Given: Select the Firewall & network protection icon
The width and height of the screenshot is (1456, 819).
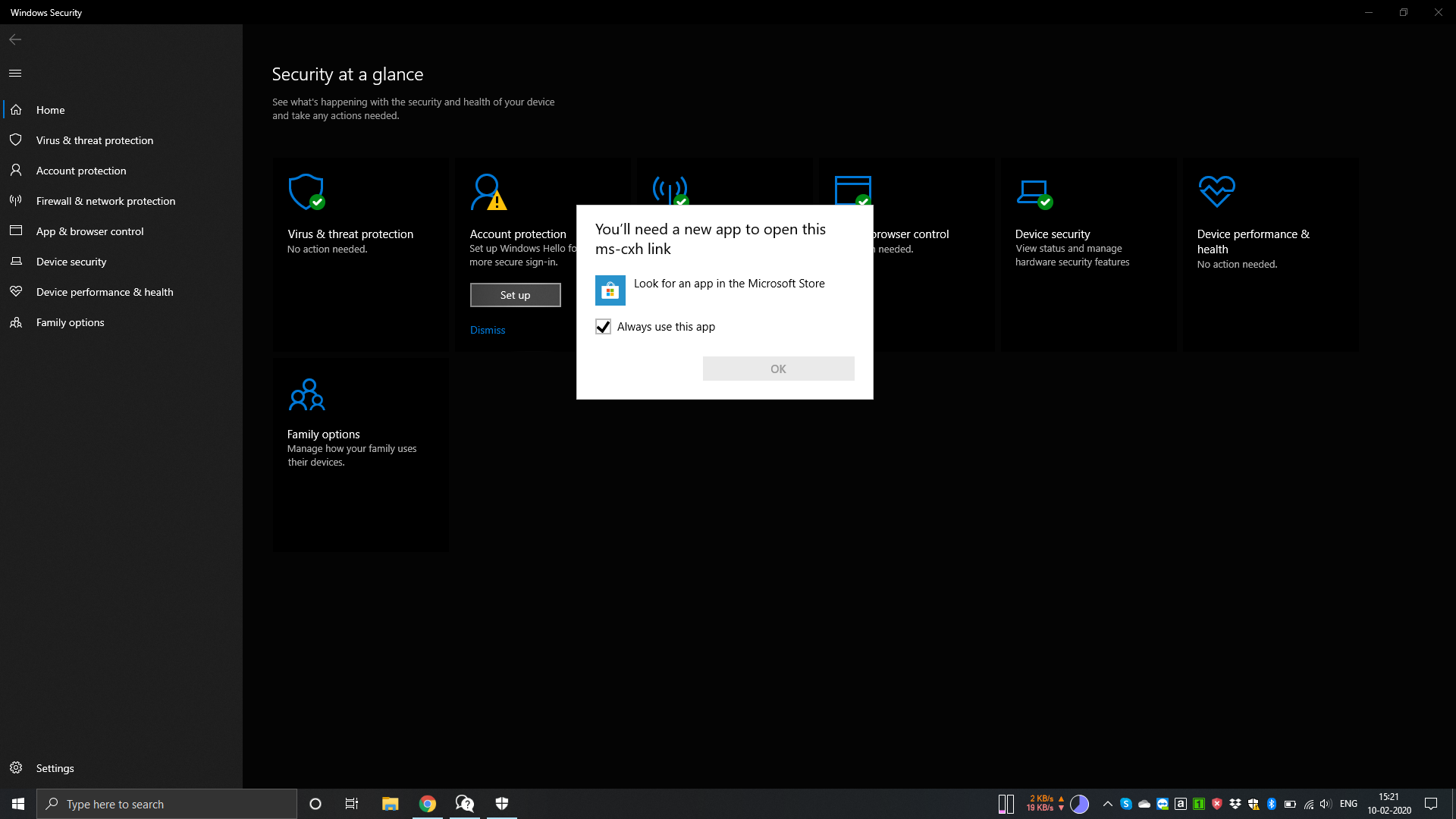Looking at the screenshot, I should click(x=15, y=200).
